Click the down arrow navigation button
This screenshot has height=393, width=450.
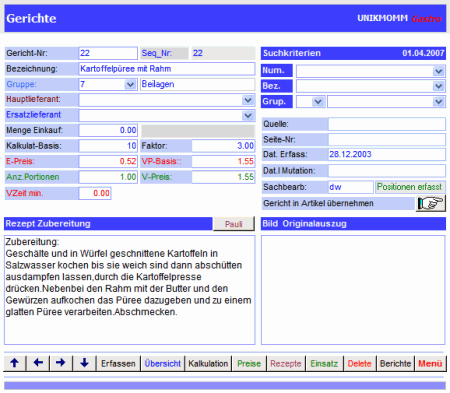[84, 363]
